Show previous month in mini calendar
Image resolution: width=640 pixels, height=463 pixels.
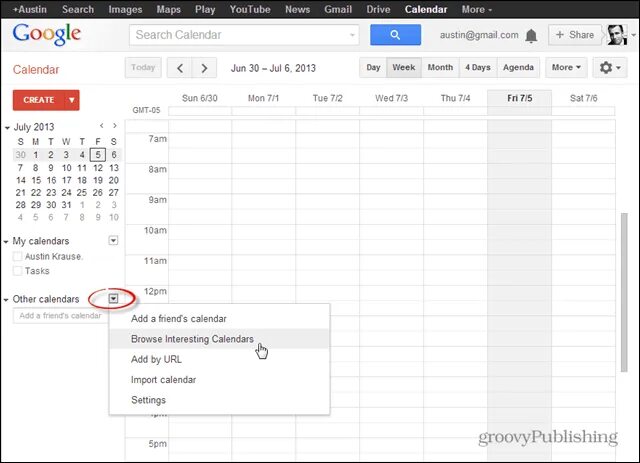point(102,126)
